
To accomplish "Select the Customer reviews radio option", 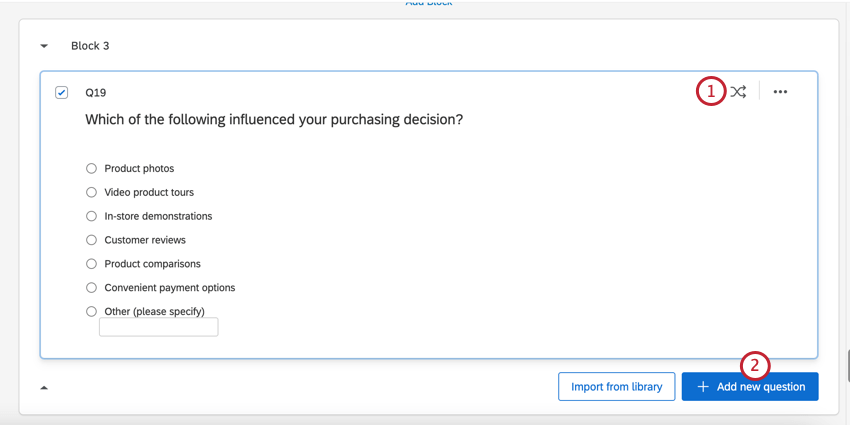I will (92, 240).
